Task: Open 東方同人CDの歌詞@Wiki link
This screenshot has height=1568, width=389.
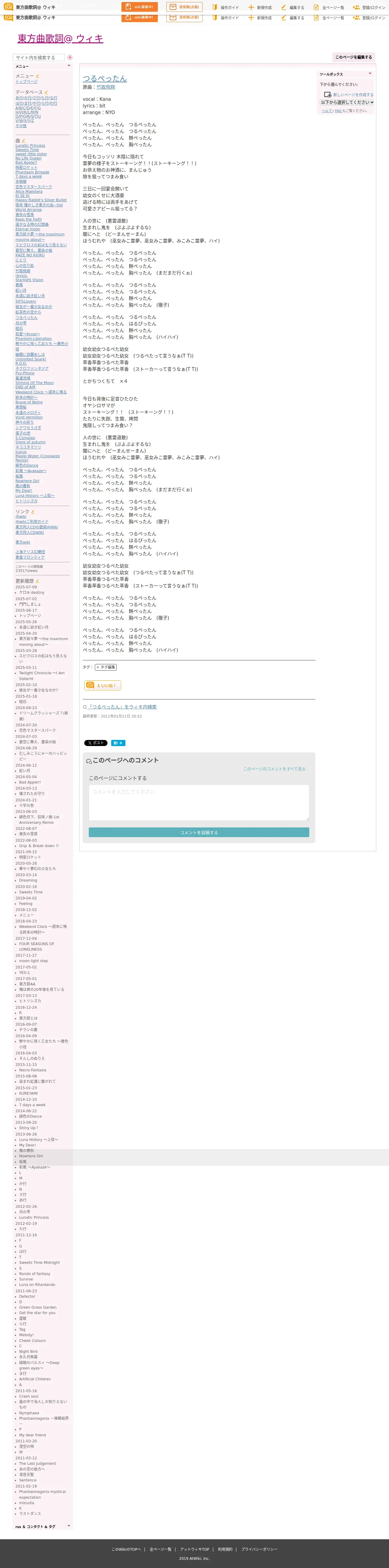Action: point(37,527)
